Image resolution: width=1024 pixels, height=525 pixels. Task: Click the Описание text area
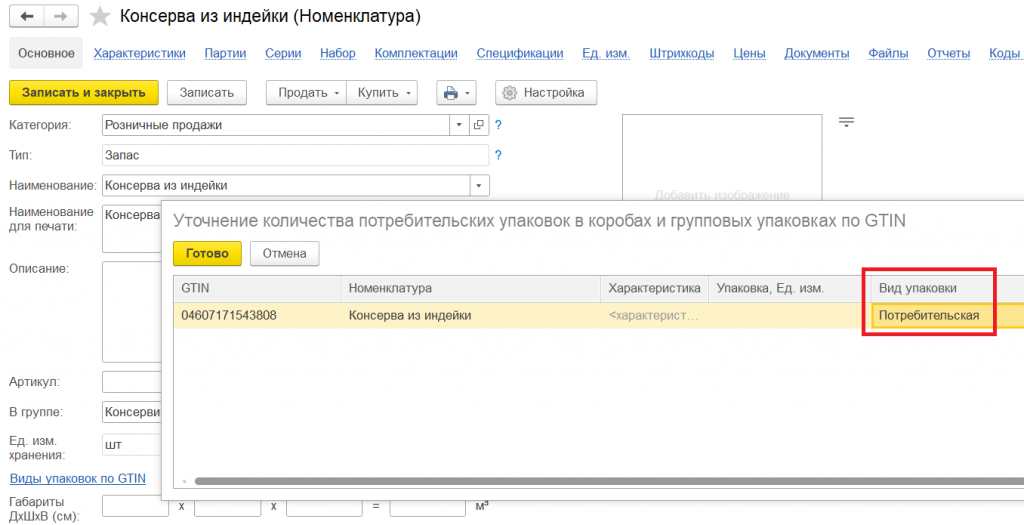[132, 311]
